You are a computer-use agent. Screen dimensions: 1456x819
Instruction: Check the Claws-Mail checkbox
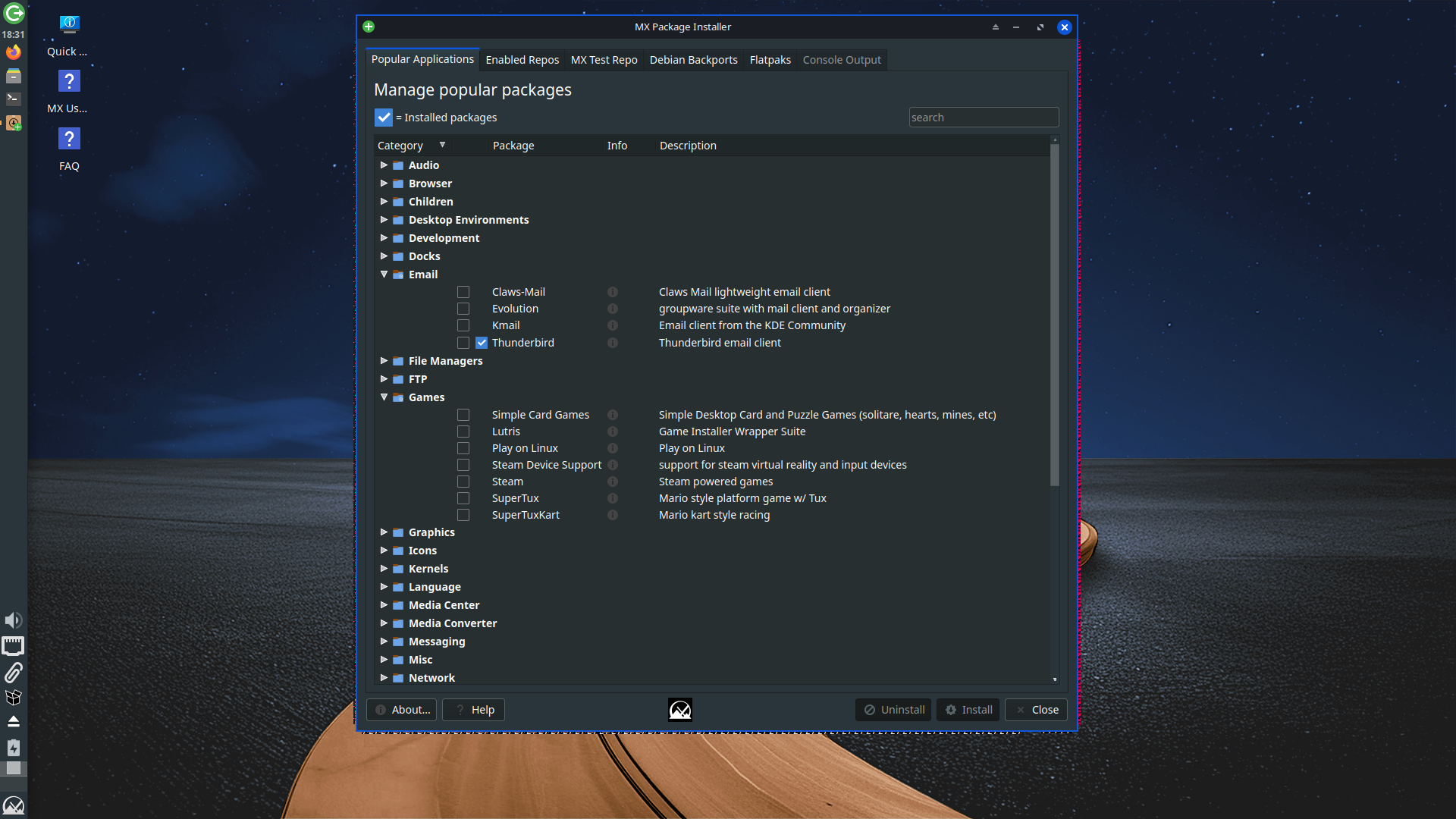(x=463, y=292)
